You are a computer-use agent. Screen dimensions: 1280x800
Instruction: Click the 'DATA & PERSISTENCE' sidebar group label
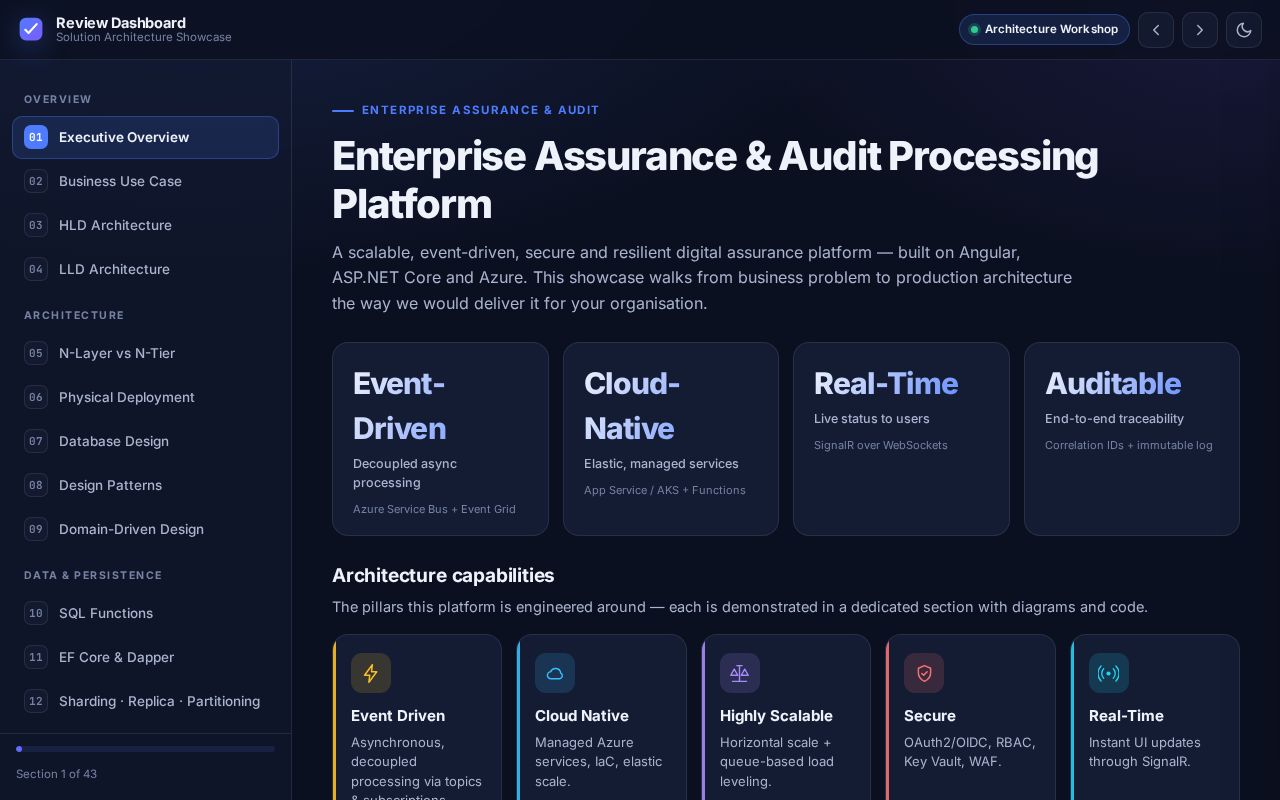click(x=93, y=575)
